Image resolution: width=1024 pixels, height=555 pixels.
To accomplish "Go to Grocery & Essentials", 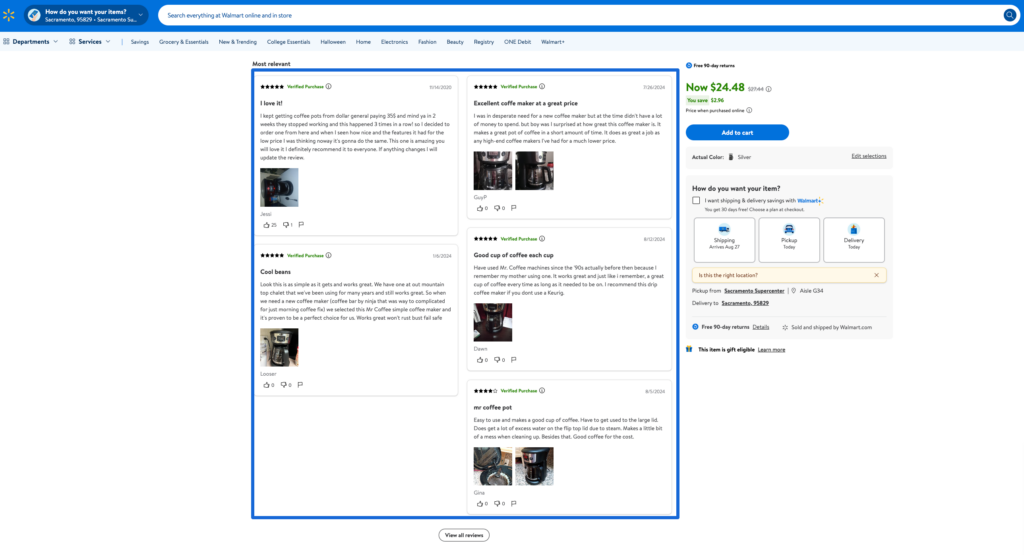I will pyautogui.click(x=184, y=42).
